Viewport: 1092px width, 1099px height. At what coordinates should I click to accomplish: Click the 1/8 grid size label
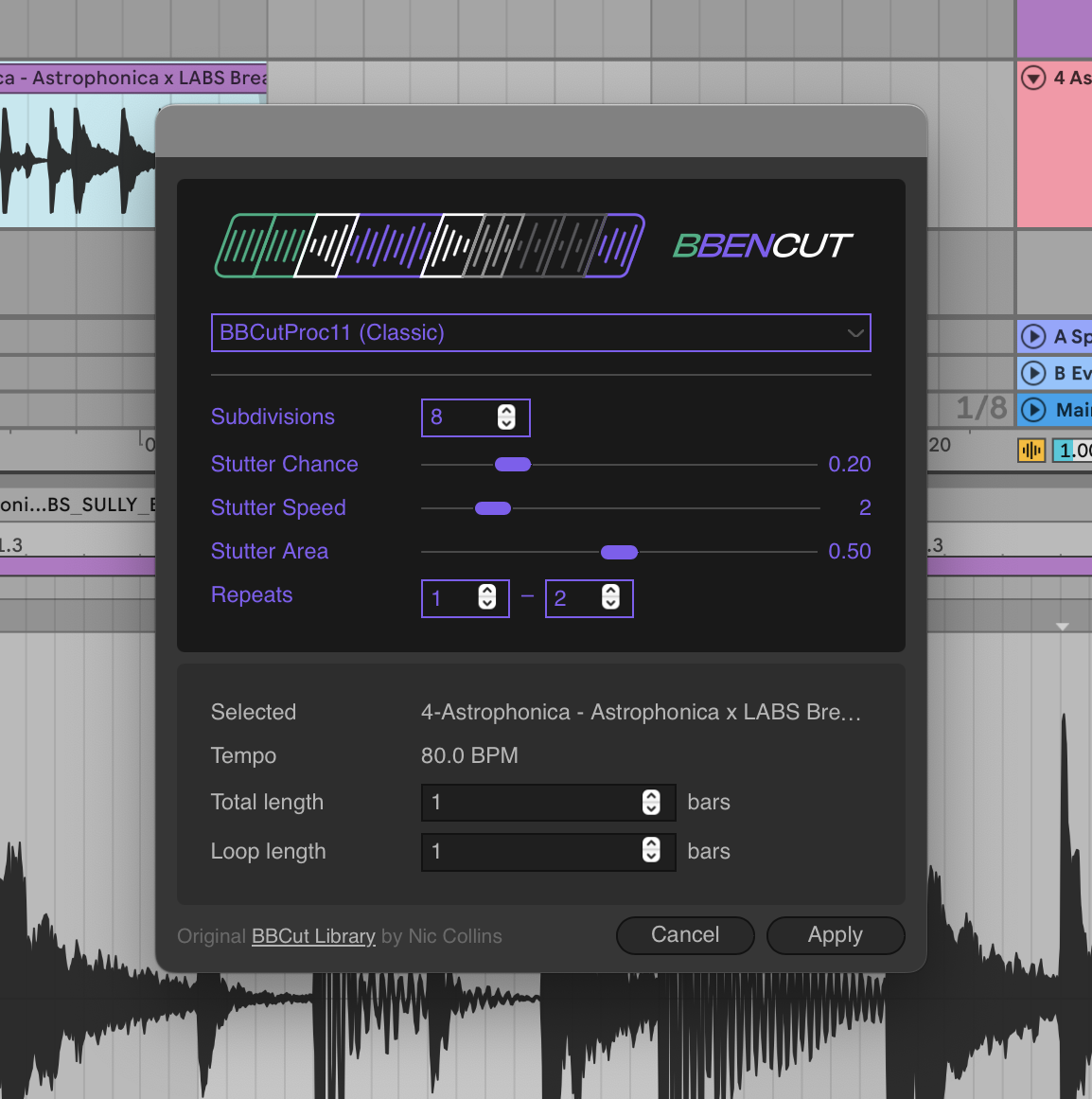click(x=981, y=408)
